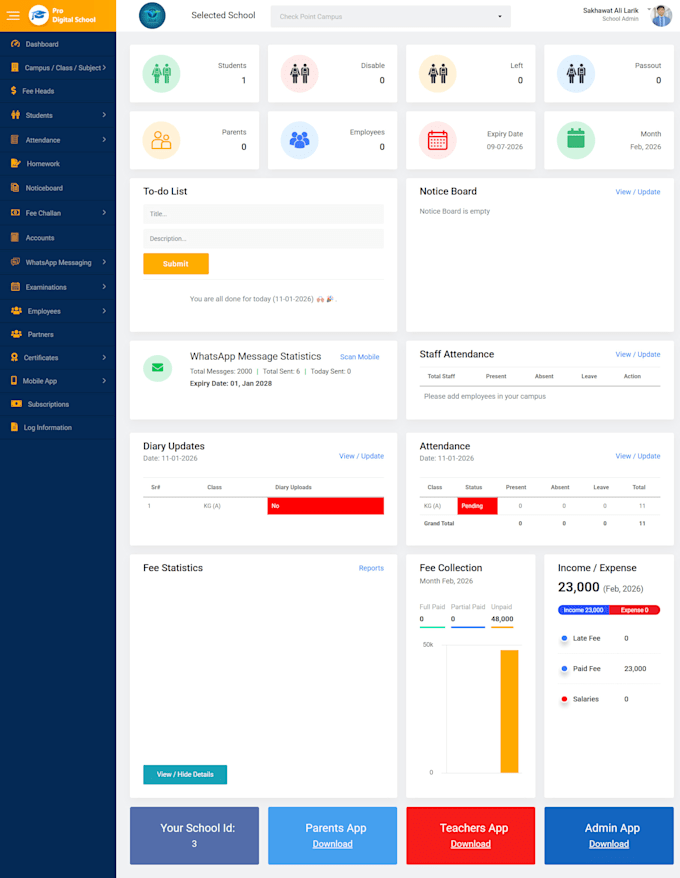Click the school logo beside Selected School

[152, 16]
